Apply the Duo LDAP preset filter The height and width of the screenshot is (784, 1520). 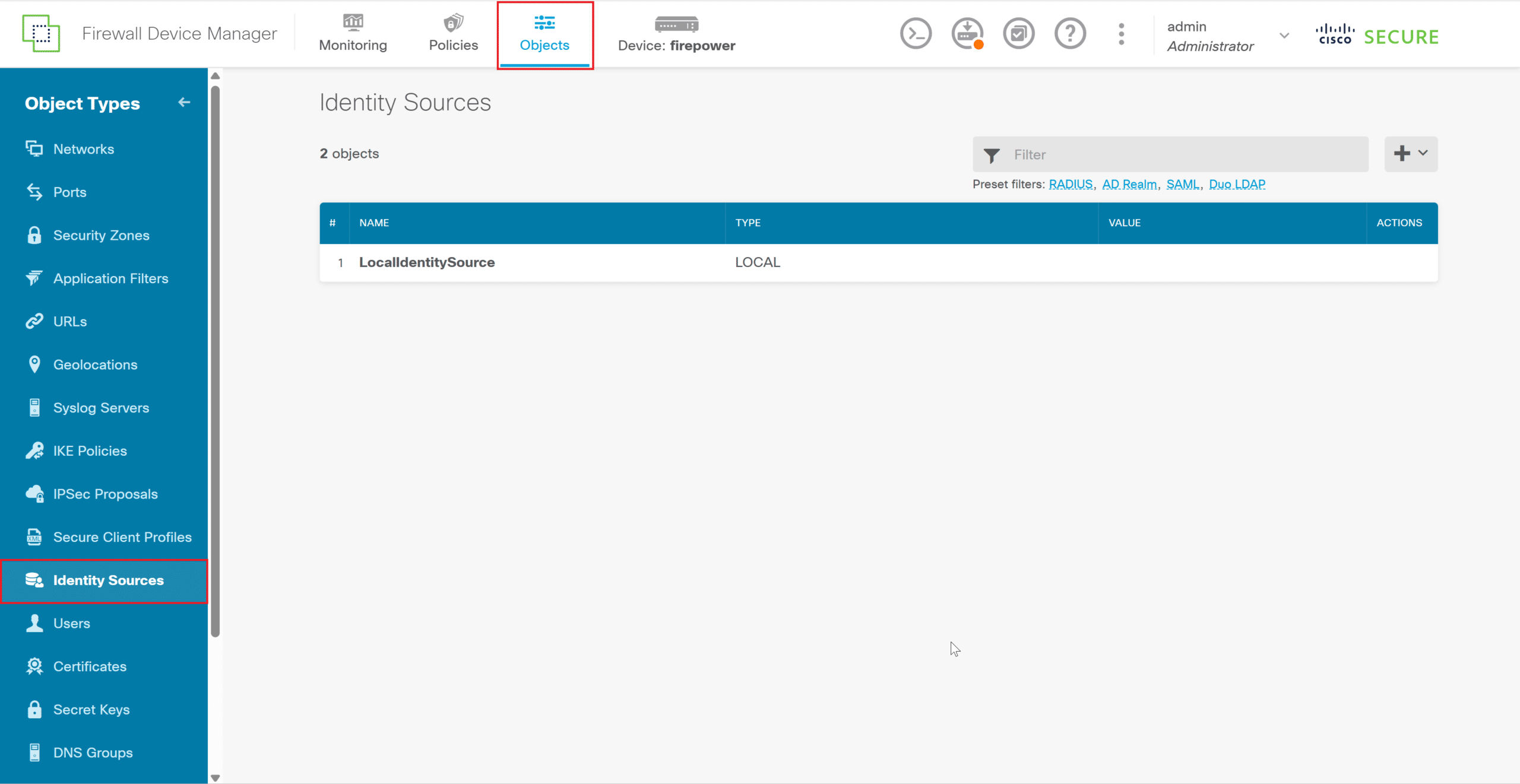(1237, 184)
